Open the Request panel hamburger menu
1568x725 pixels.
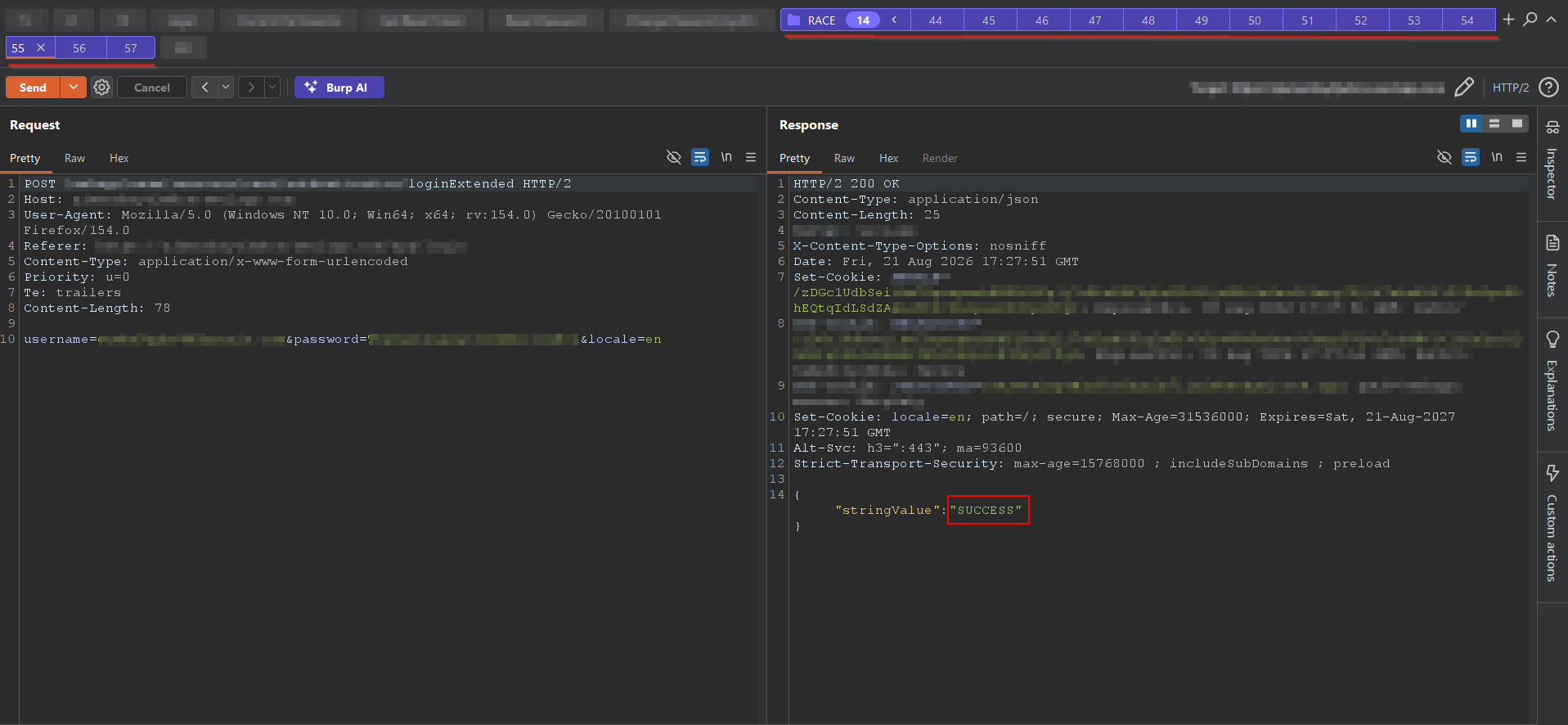click(751, 157)
